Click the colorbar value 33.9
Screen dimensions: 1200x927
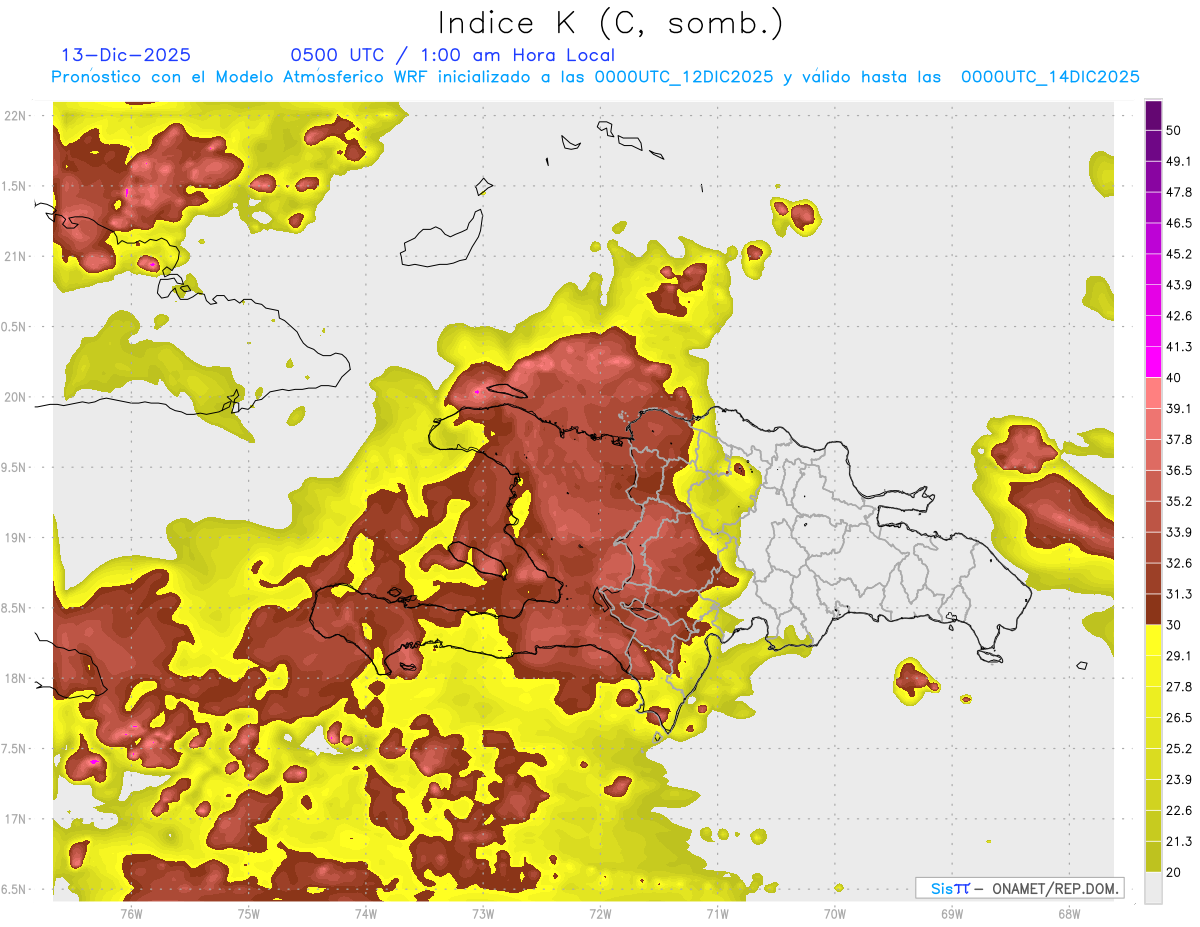coord(1179,532)
